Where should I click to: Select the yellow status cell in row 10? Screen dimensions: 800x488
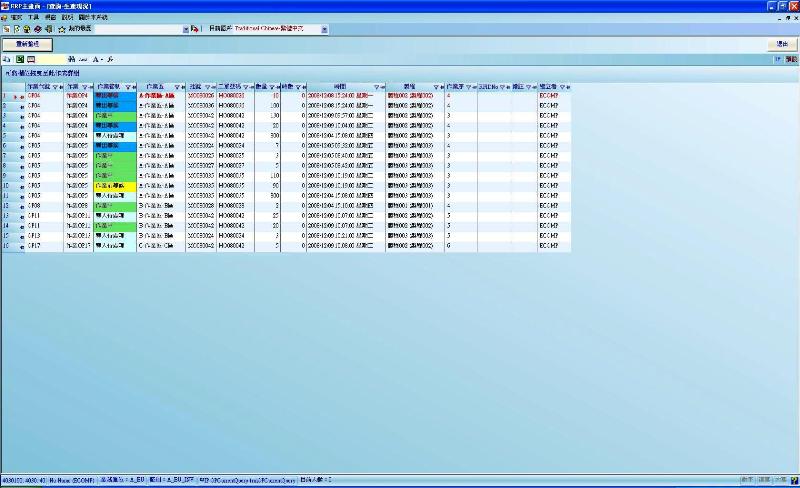coord(115,185)
